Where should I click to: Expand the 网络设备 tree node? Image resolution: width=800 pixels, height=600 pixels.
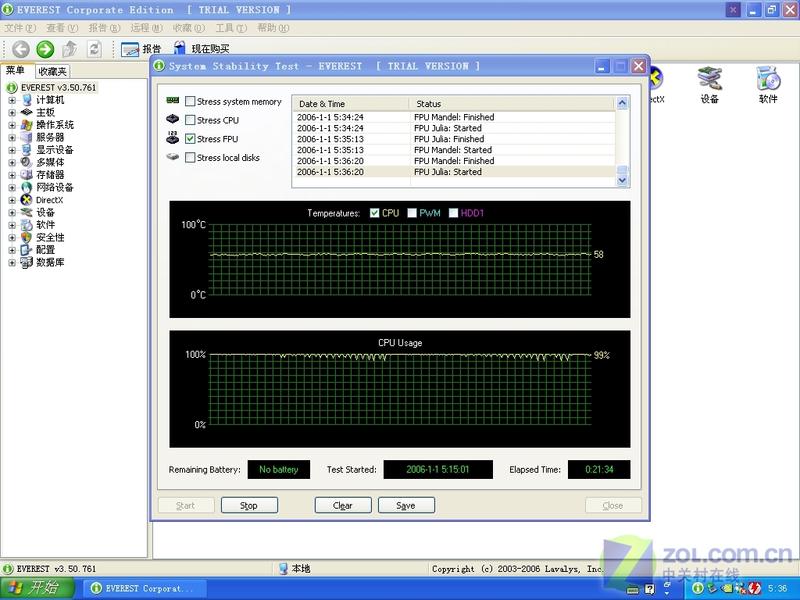point(12,187)
